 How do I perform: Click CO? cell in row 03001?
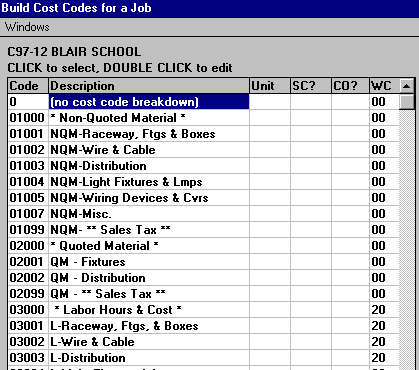[x=350, y=326]
